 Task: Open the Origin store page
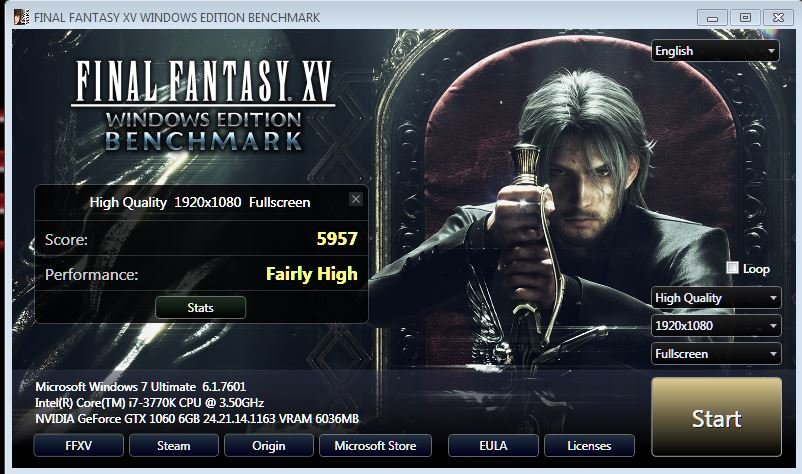click(269, 445)
